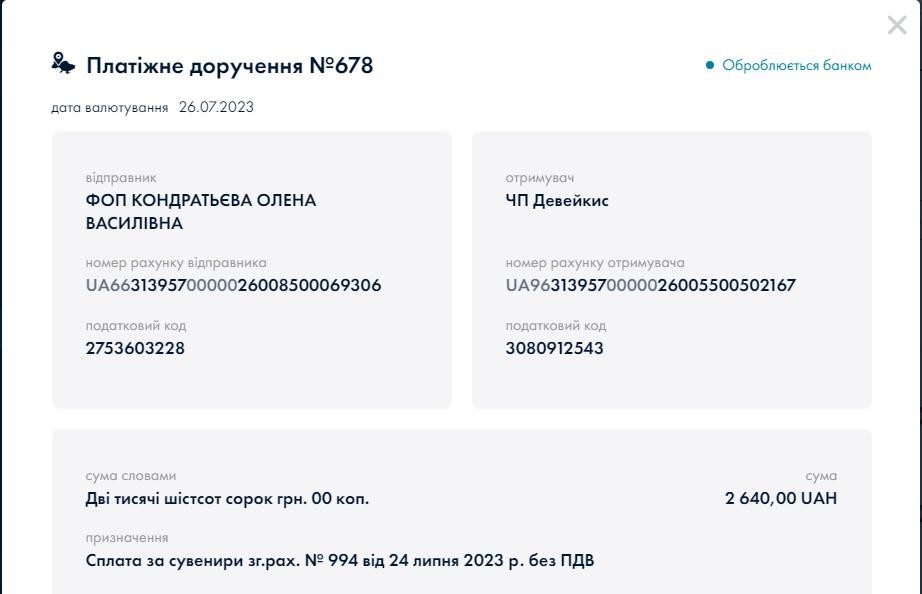Click sender account number ending in 069306
The width and height of the screenshot is (922, 594).
(233, 286)
